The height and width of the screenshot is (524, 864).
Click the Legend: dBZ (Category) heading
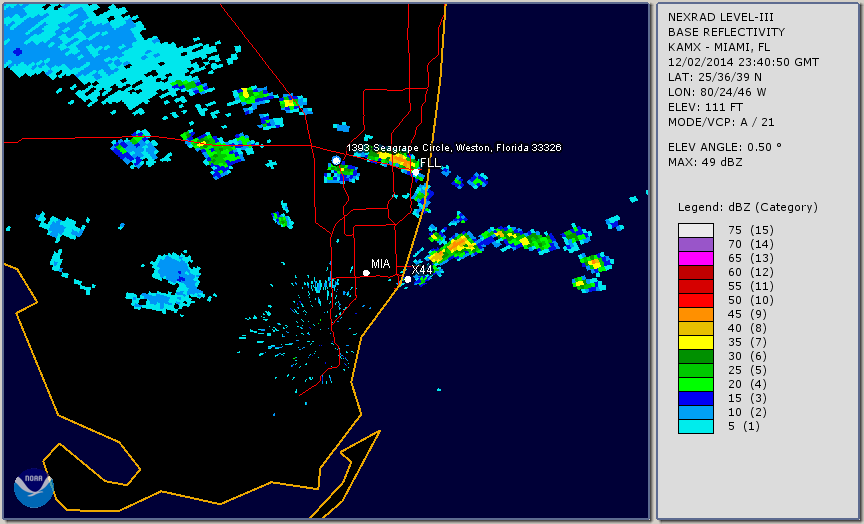[748, 207]
